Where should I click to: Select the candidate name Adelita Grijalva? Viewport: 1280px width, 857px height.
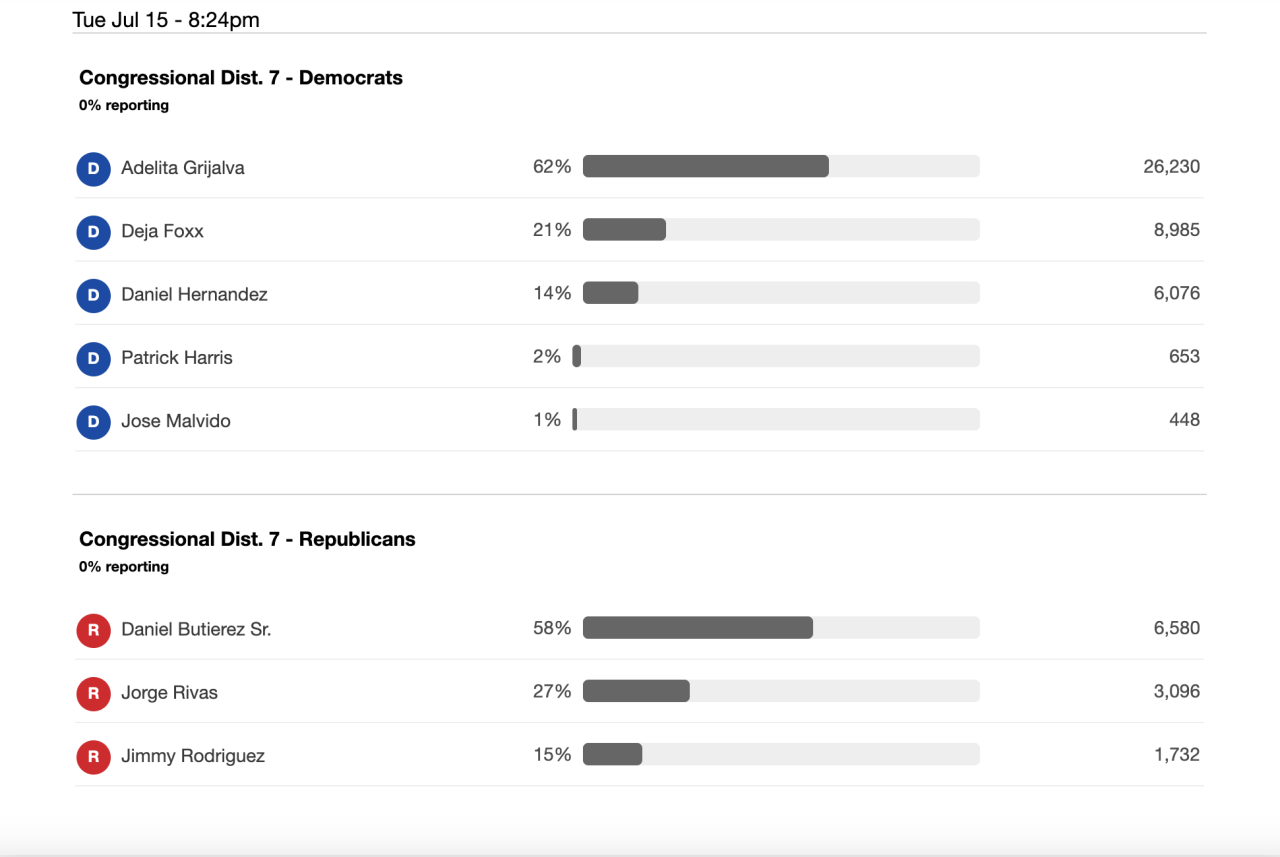coord(182,168)
